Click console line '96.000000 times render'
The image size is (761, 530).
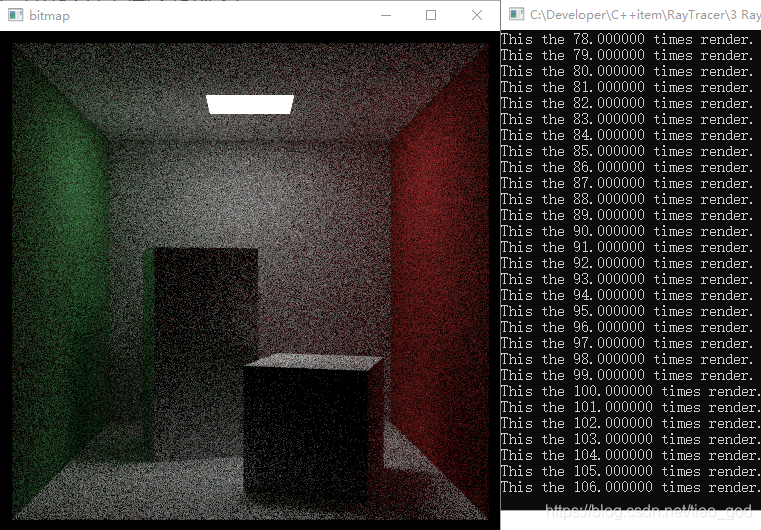click(627, 328)
